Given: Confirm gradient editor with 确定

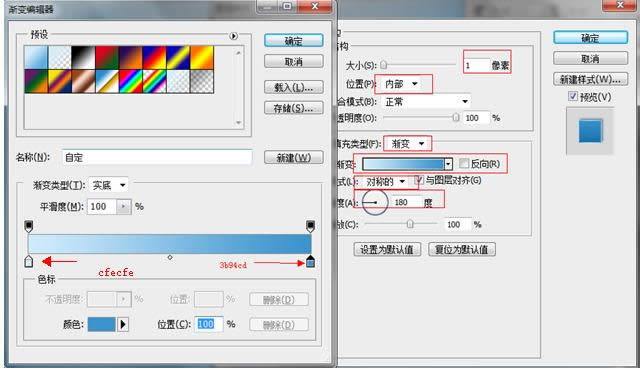Looking at the screenshot, I should click(293, 41).
